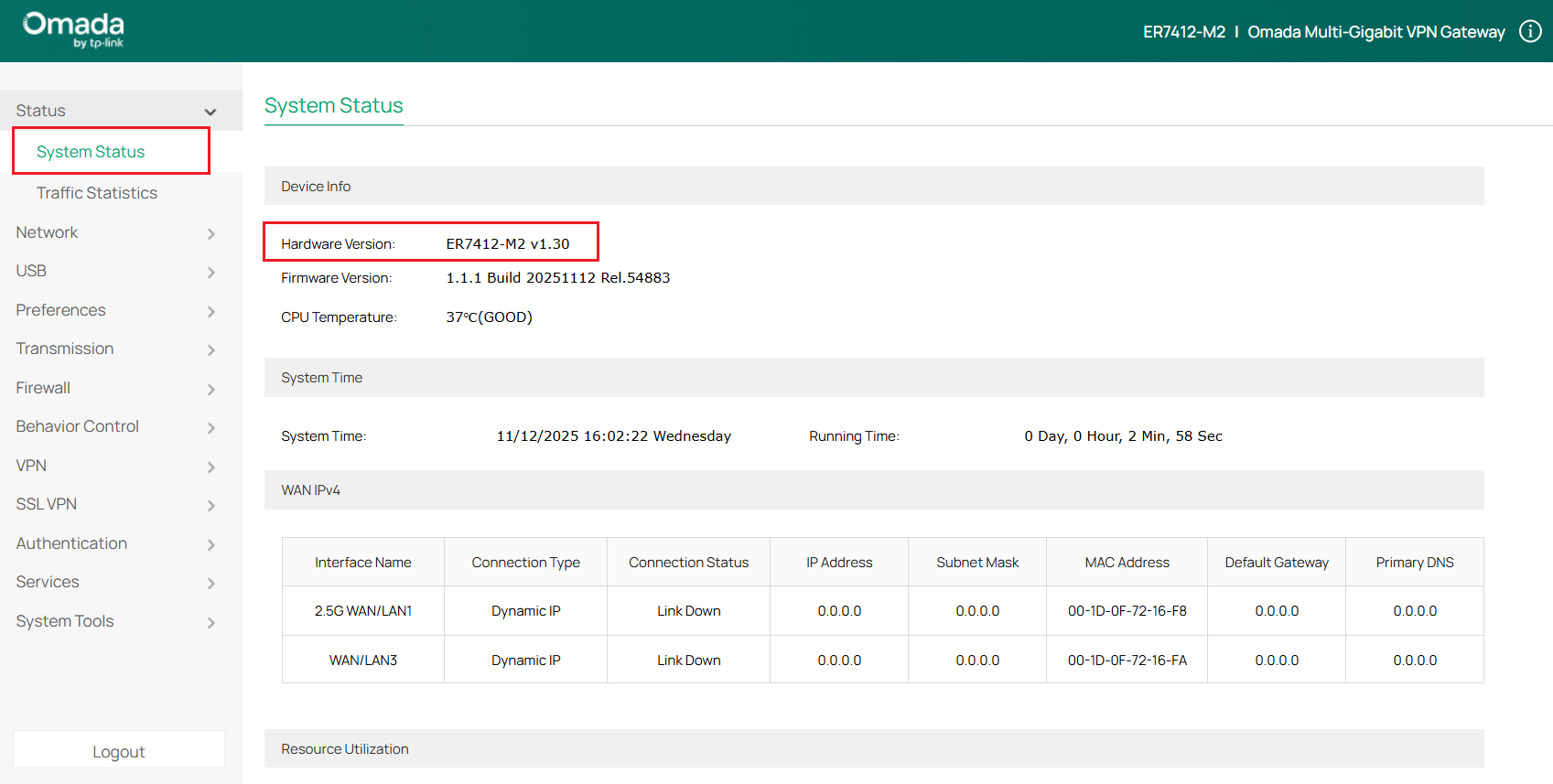Click the info icon in the header
Screen dimensions: 1553x784
pyautogui.click(x=1530, y=31)
